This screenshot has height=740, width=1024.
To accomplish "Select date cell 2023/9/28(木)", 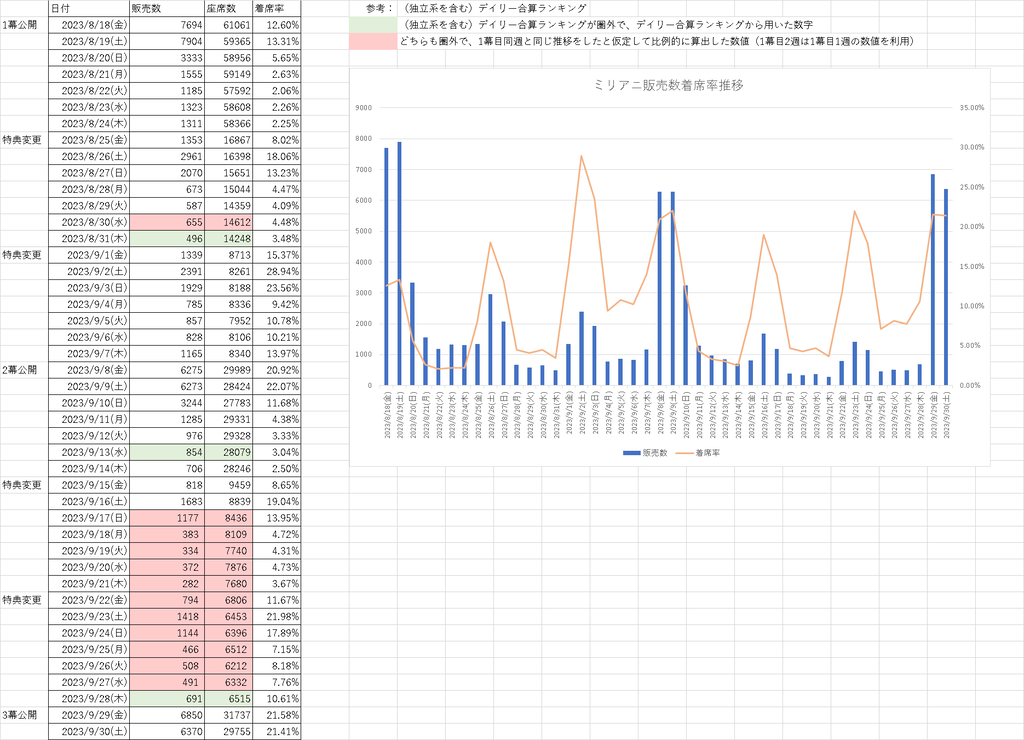I will 89,698.
